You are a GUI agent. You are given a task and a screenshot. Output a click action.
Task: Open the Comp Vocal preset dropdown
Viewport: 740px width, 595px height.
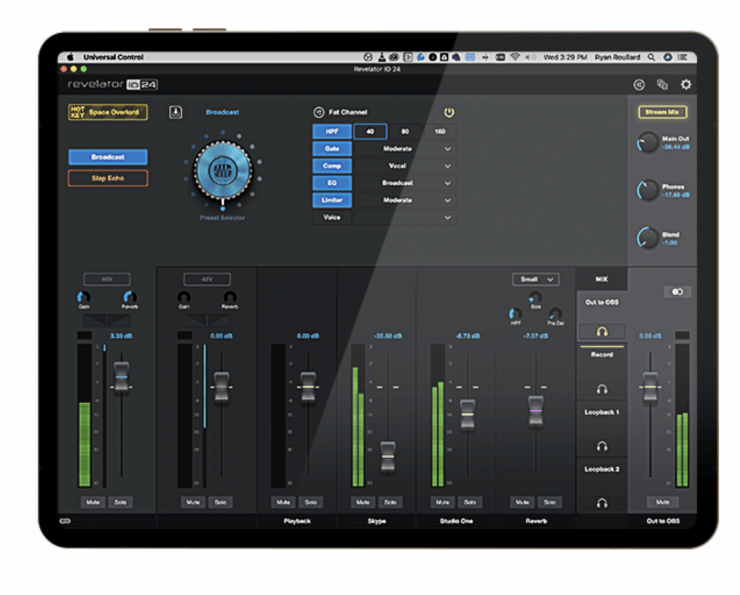447,166
